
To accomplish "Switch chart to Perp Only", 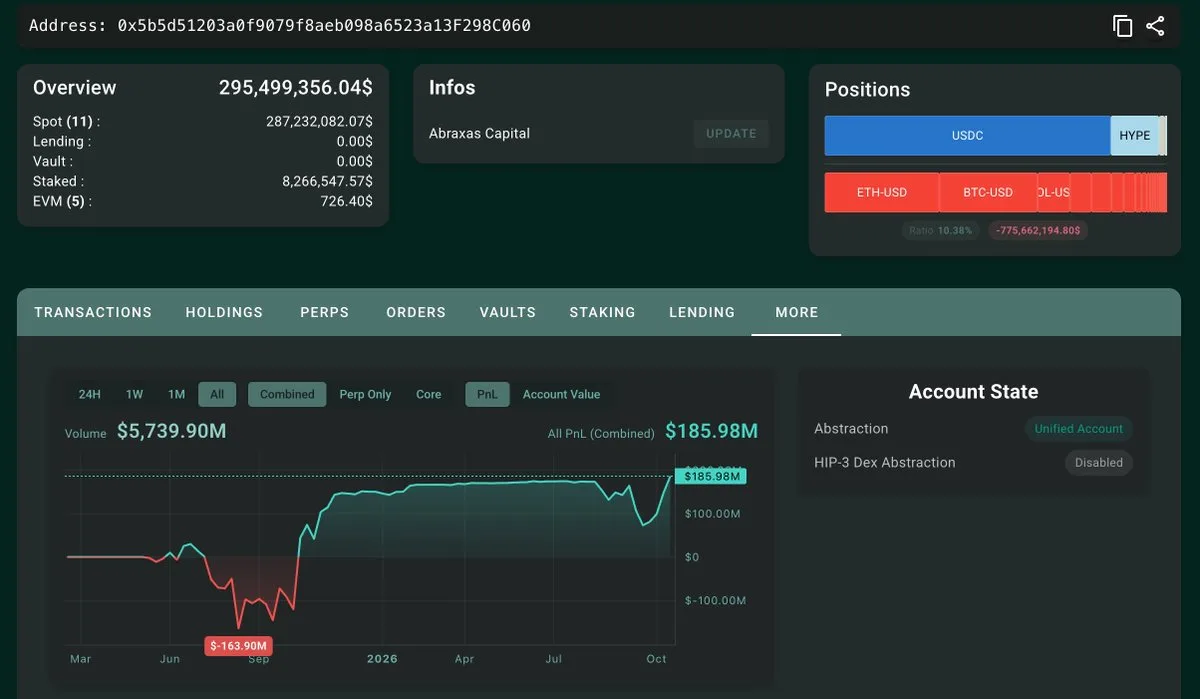I will [365, 394].
